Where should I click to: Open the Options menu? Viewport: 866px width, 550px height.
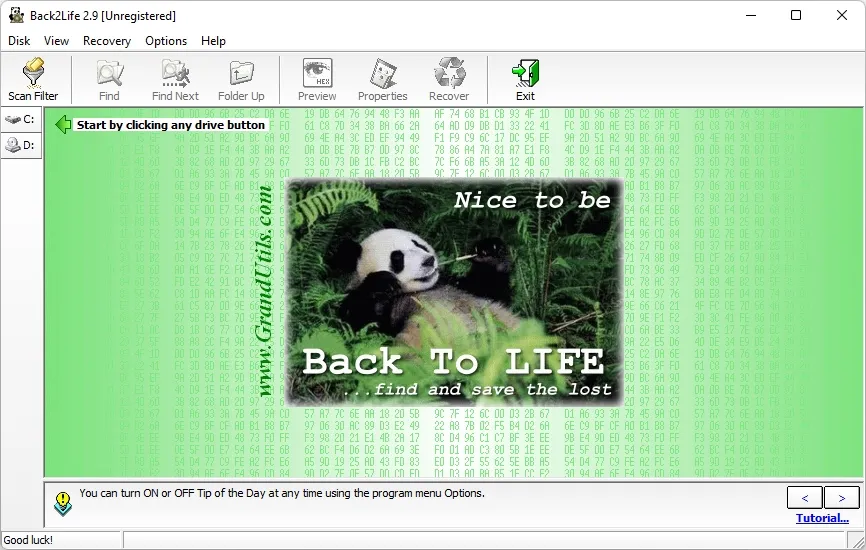166,41
